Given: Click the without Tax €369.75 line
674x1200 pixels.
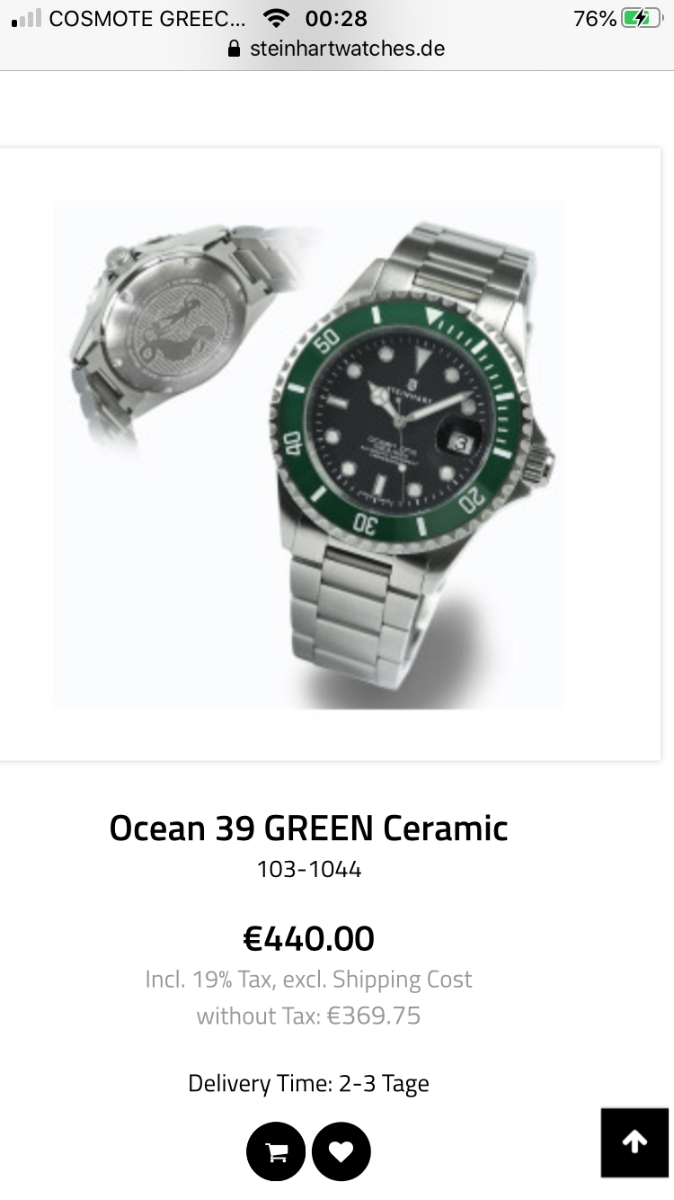Looking at the screenshot, I should [309, 1016].
